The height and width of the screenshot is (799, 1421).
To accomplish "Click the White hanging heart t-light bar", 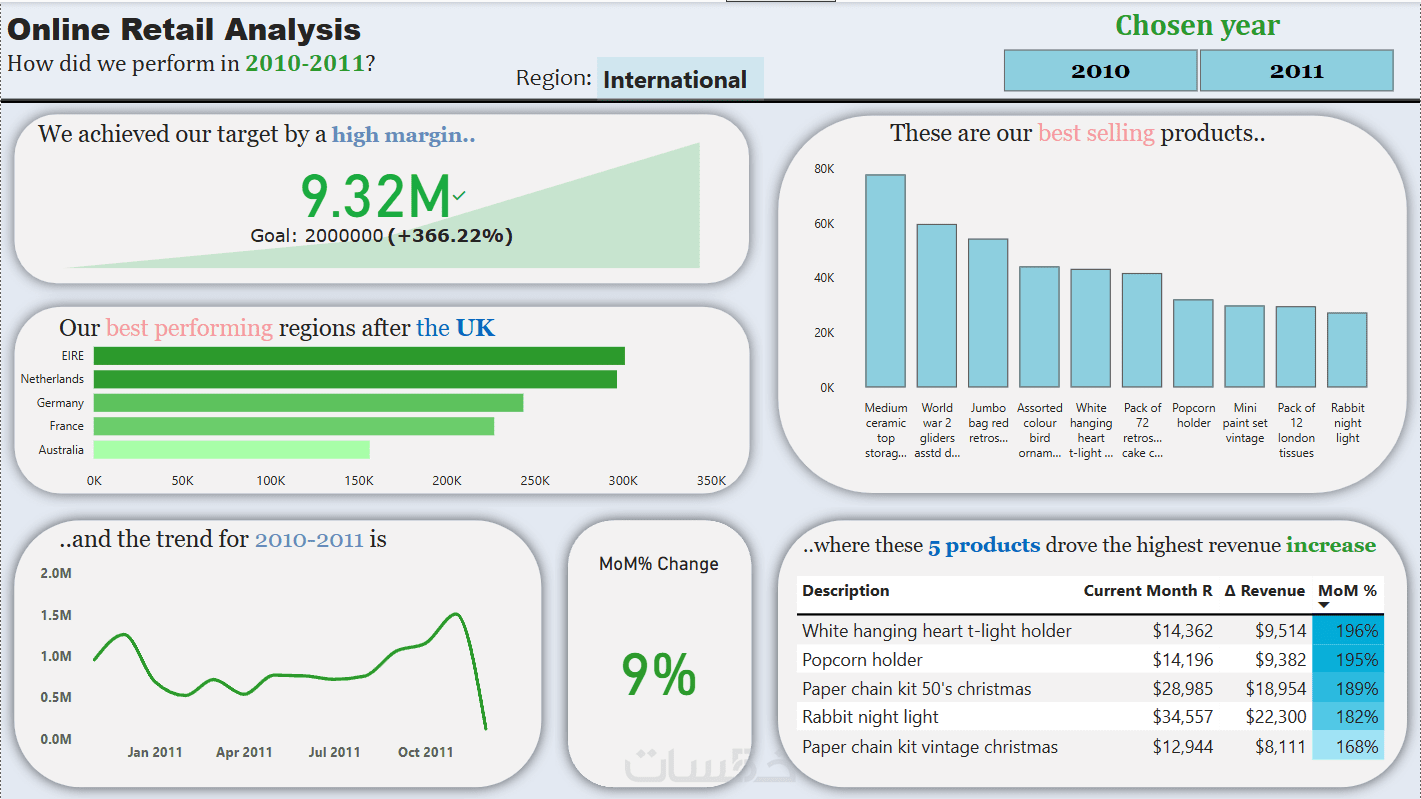I will (1091, 328).
